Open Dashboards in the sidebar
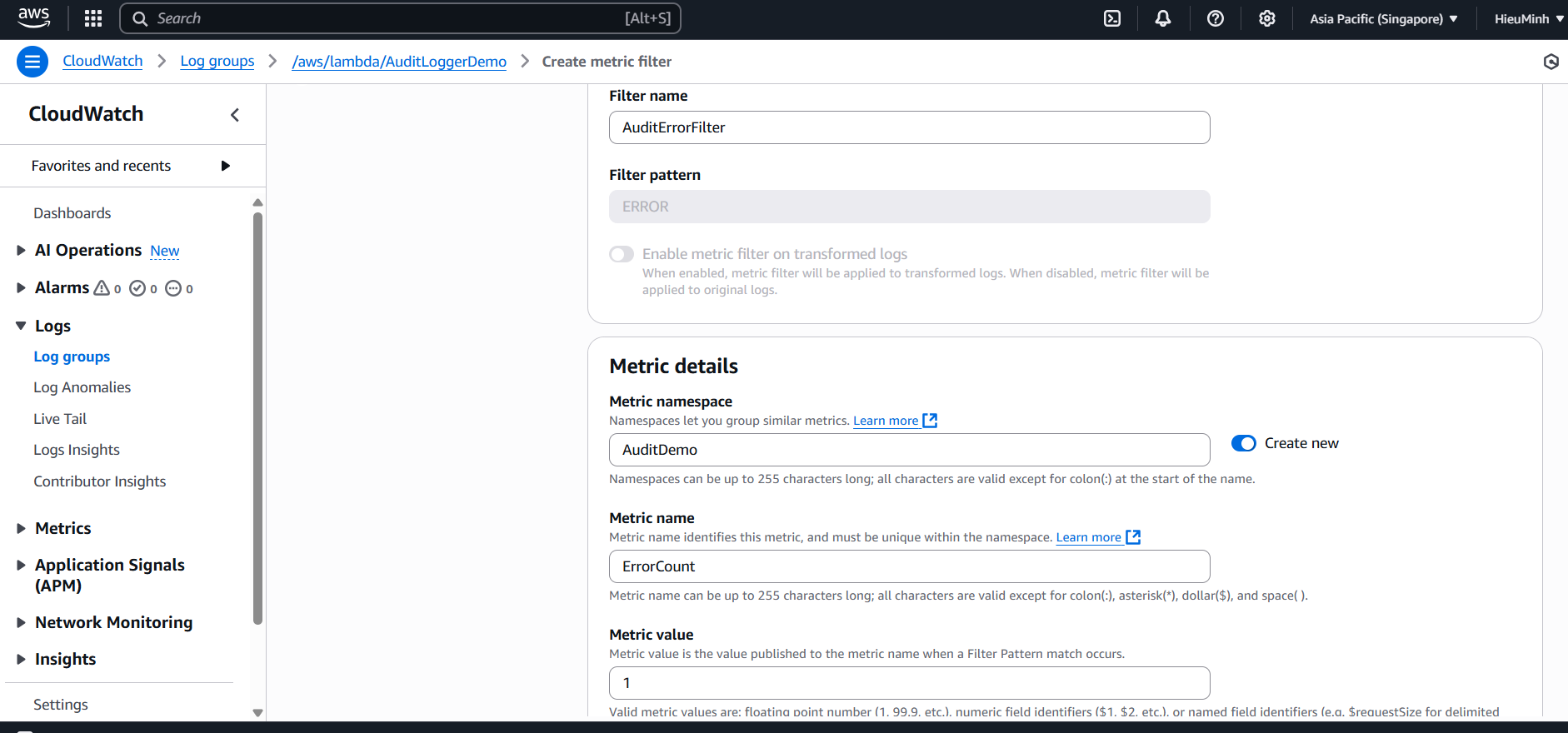Viewport: 1568px width, 733px height. click(x=72, y=213)
